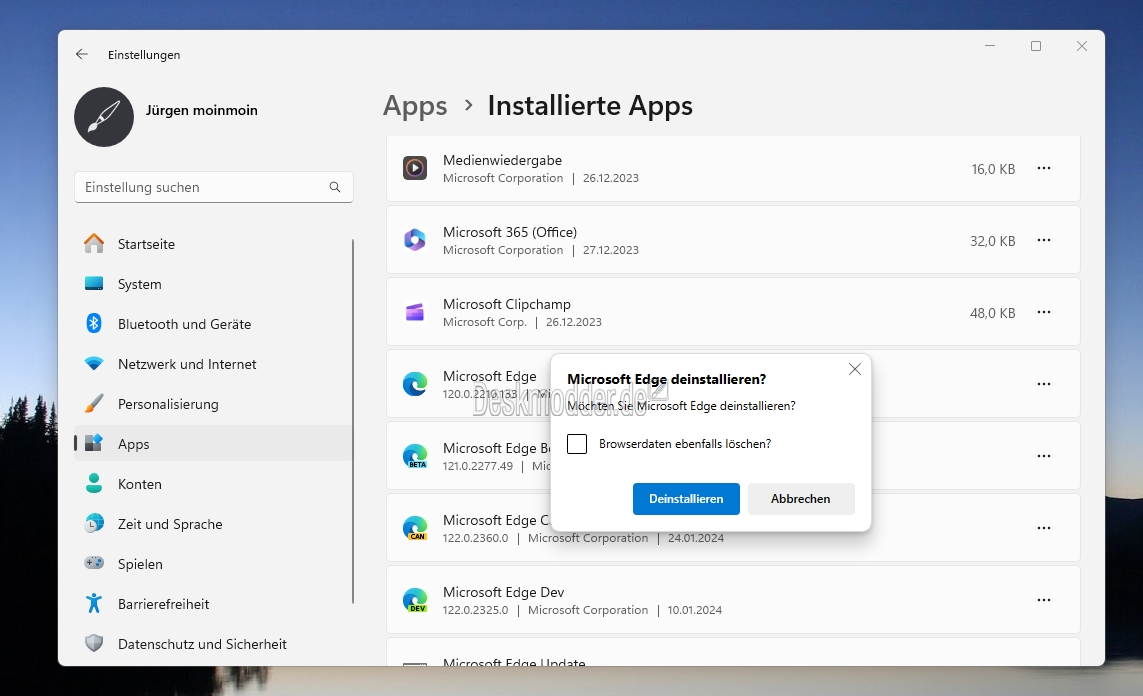Click the '48,0 KB' size value

(992, 313)
